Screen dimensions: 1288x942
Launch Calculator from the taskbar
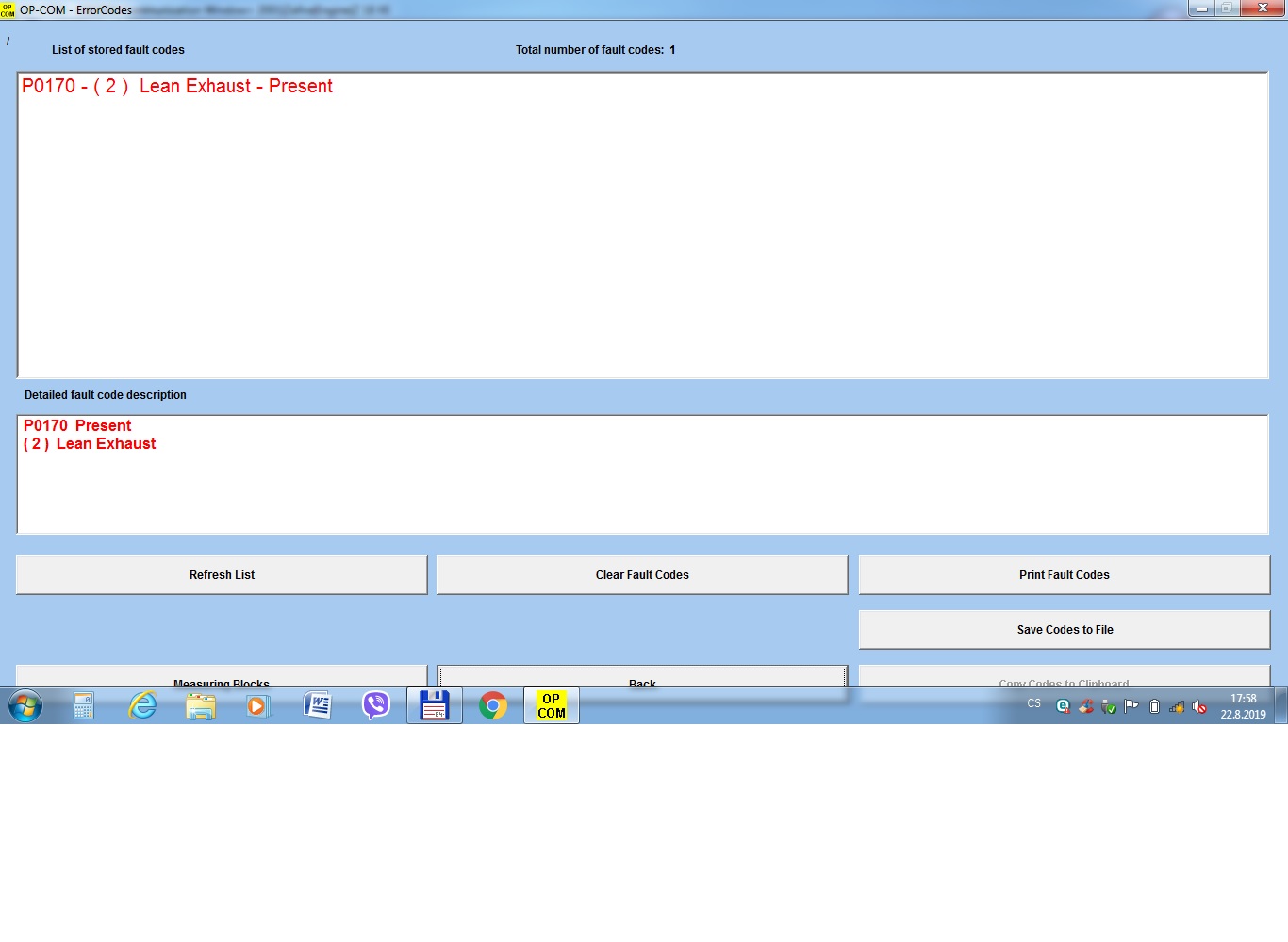coord(84,705)
